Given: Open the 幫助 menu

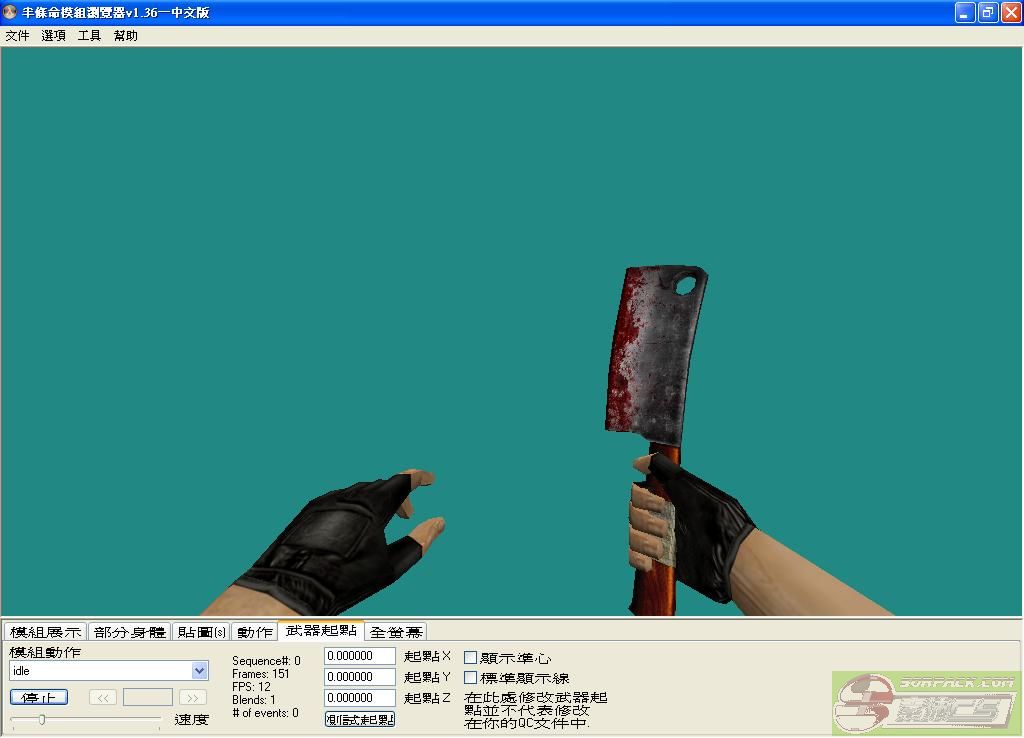Looking at the screenshot, I should pyautogui.click(x=125, y=36).
